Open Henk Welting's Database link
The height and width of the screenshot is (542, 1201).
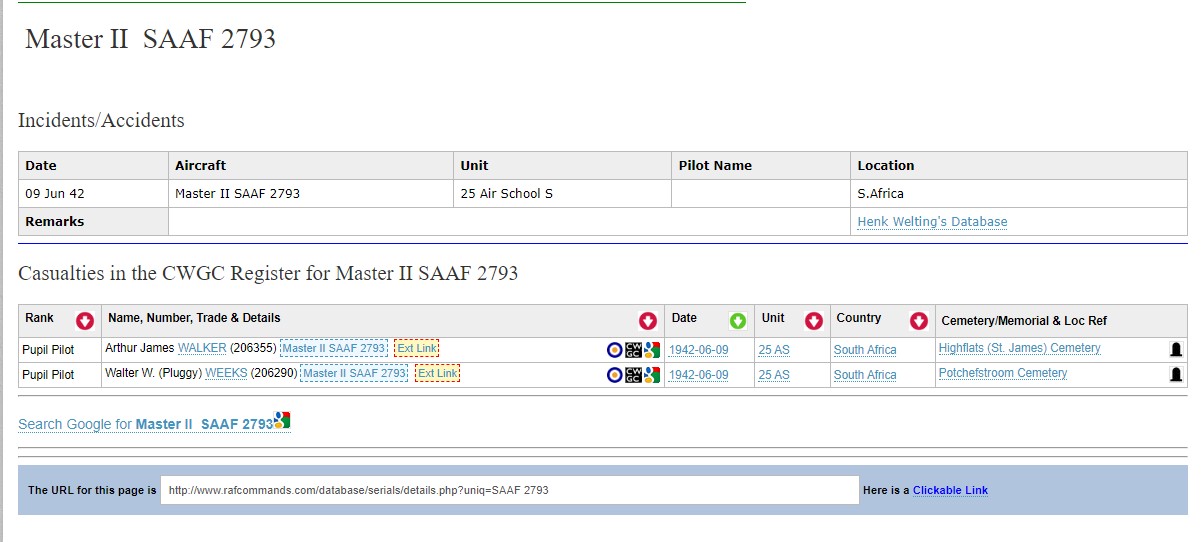(932, 222)
